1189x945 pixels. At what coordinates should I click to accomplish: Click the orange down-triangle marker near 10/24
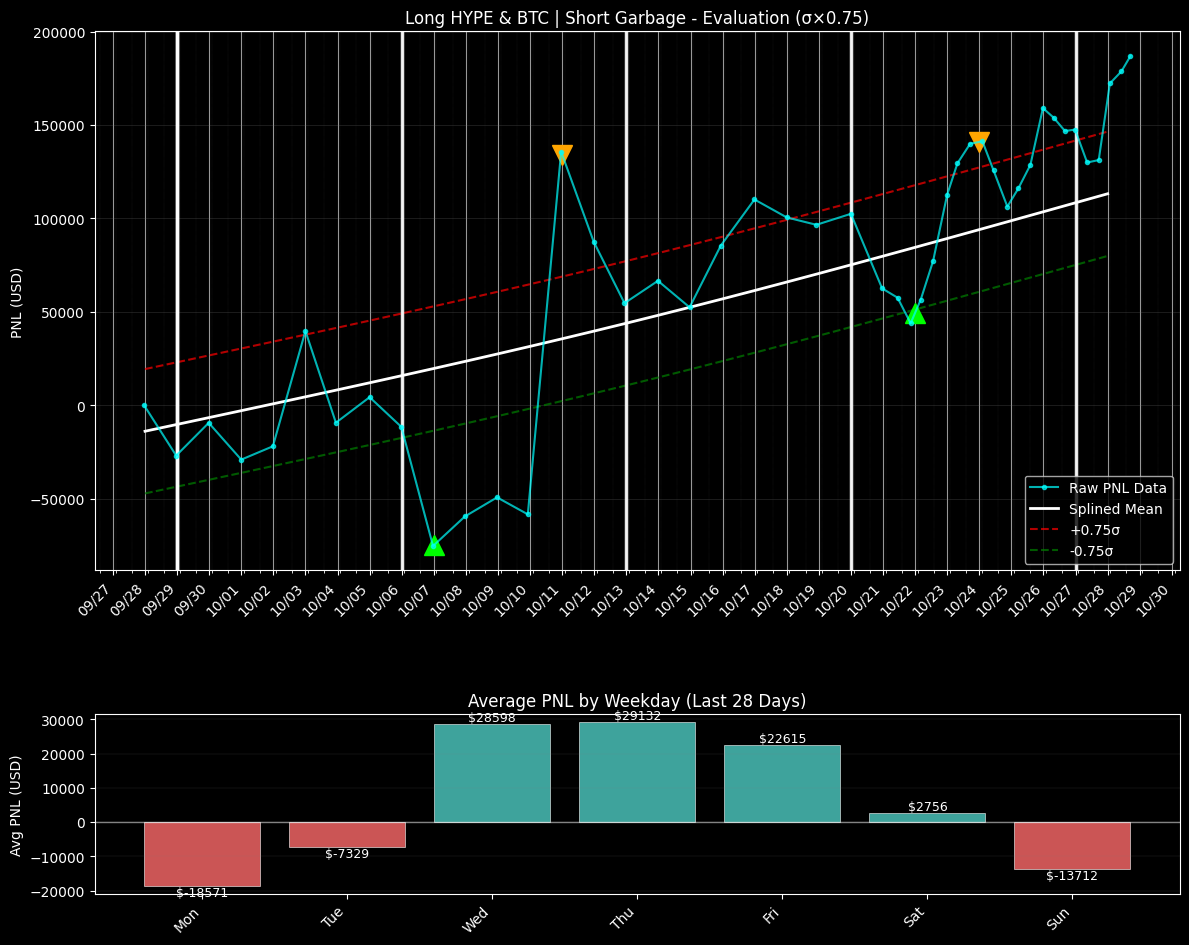[979, 141]
